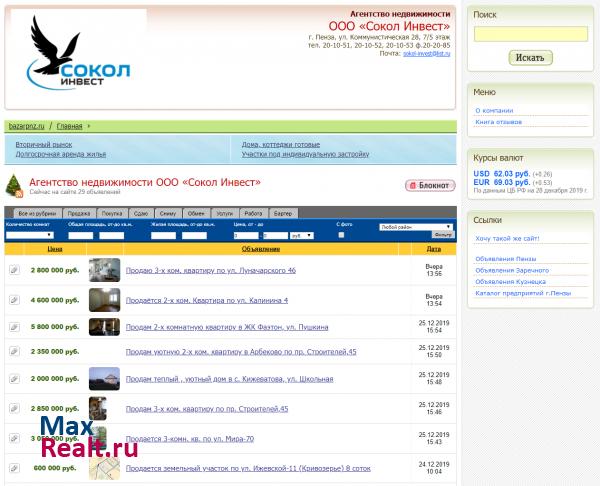Toggle the 'С фото' checkbox

pyautogui.click(x=341, y=235)
